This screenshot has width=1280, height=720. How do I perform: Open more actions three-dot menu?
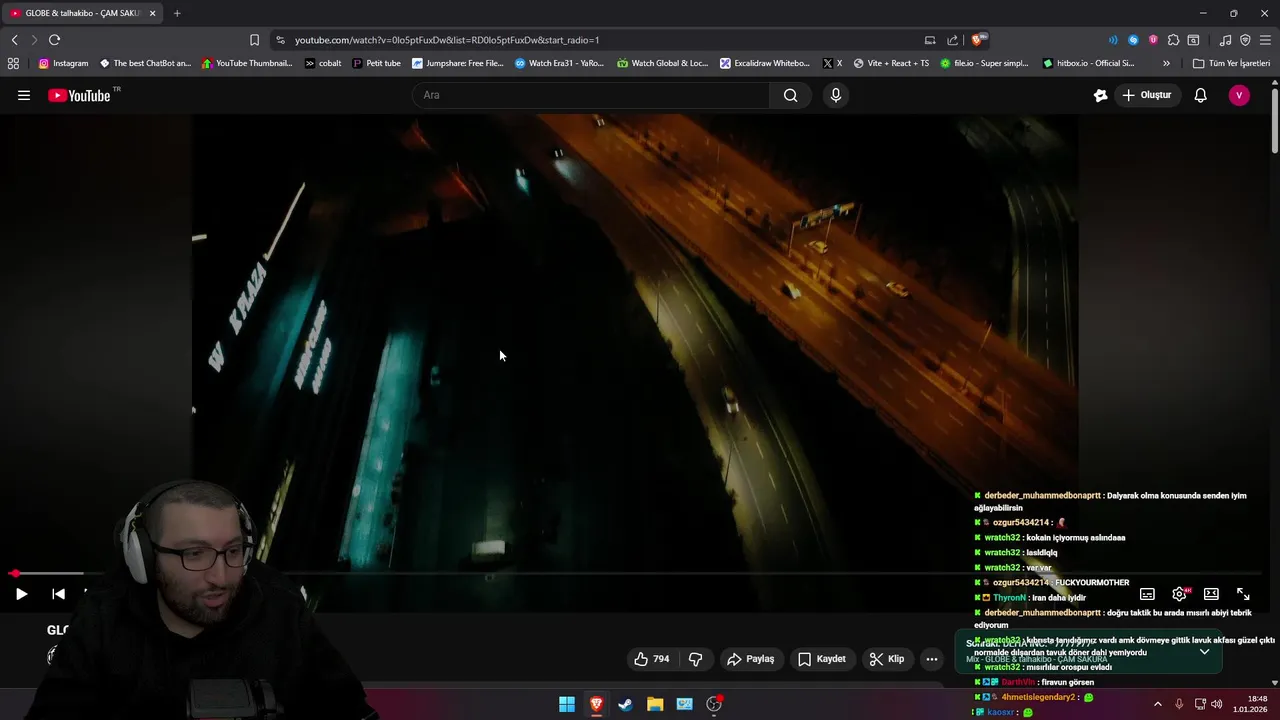point(932,659)
